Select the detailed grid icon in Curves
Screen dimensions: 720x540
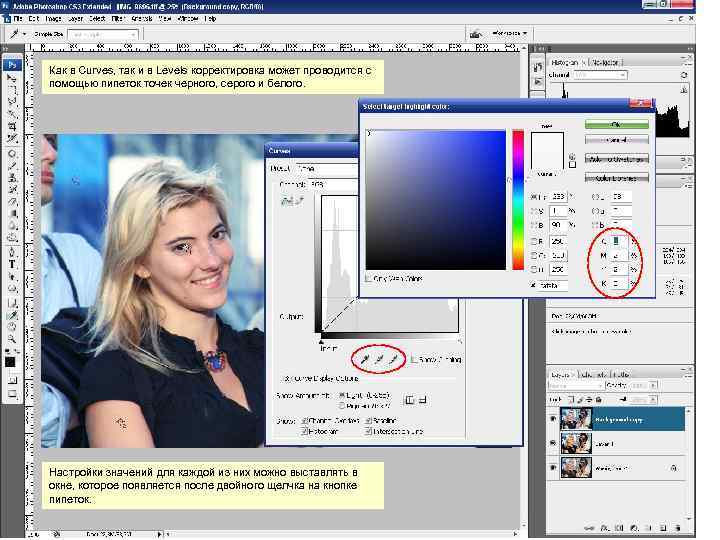(422, 400)
